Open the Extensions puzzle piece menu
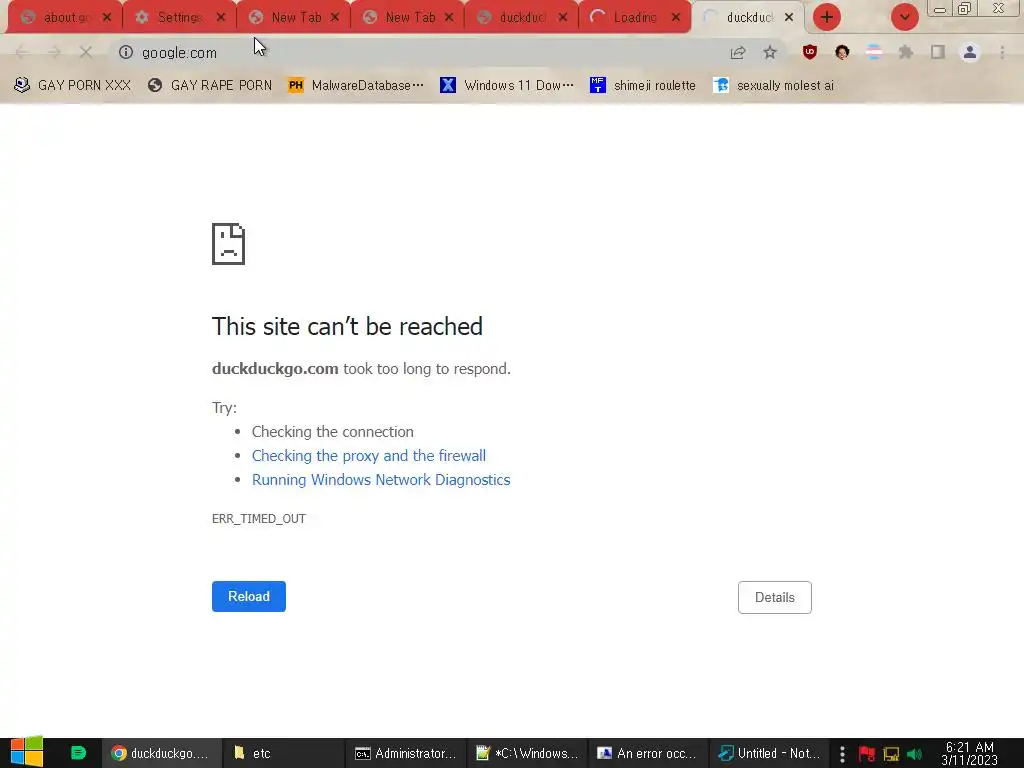 pyautogui.click(x=906, y=52)
